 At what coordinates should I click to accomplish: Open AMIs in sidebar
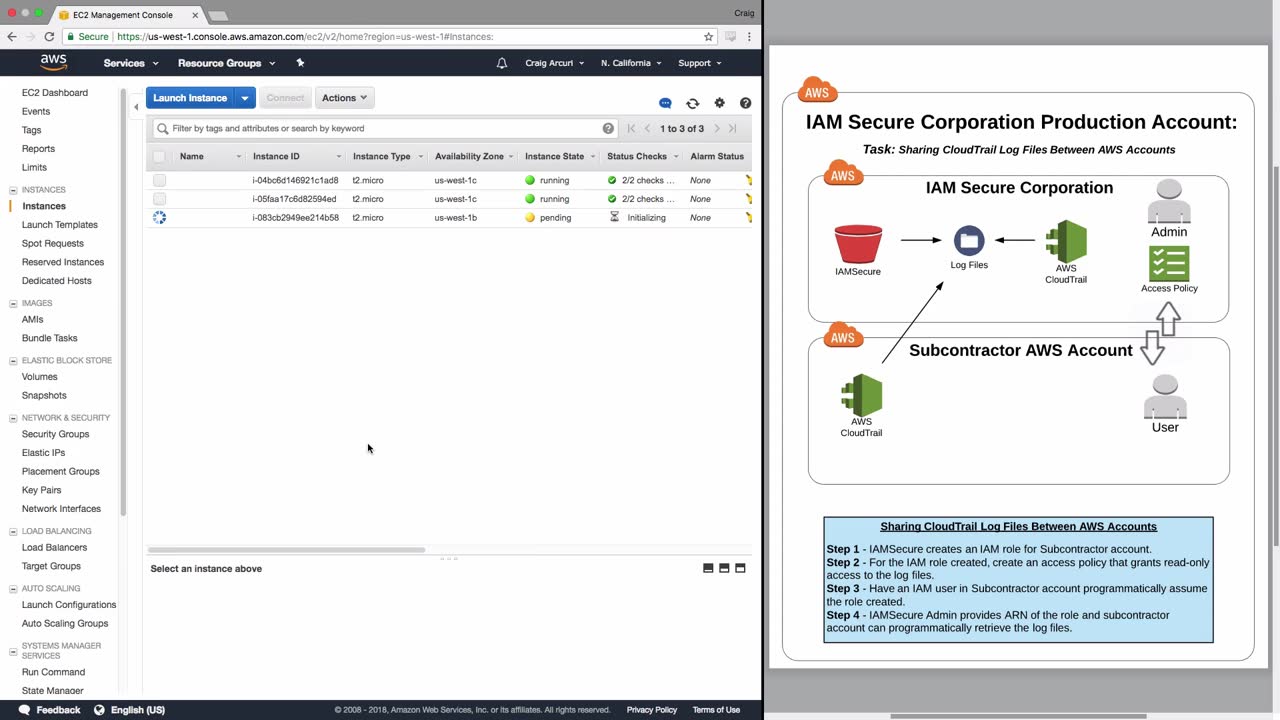(x=33, y=320)
